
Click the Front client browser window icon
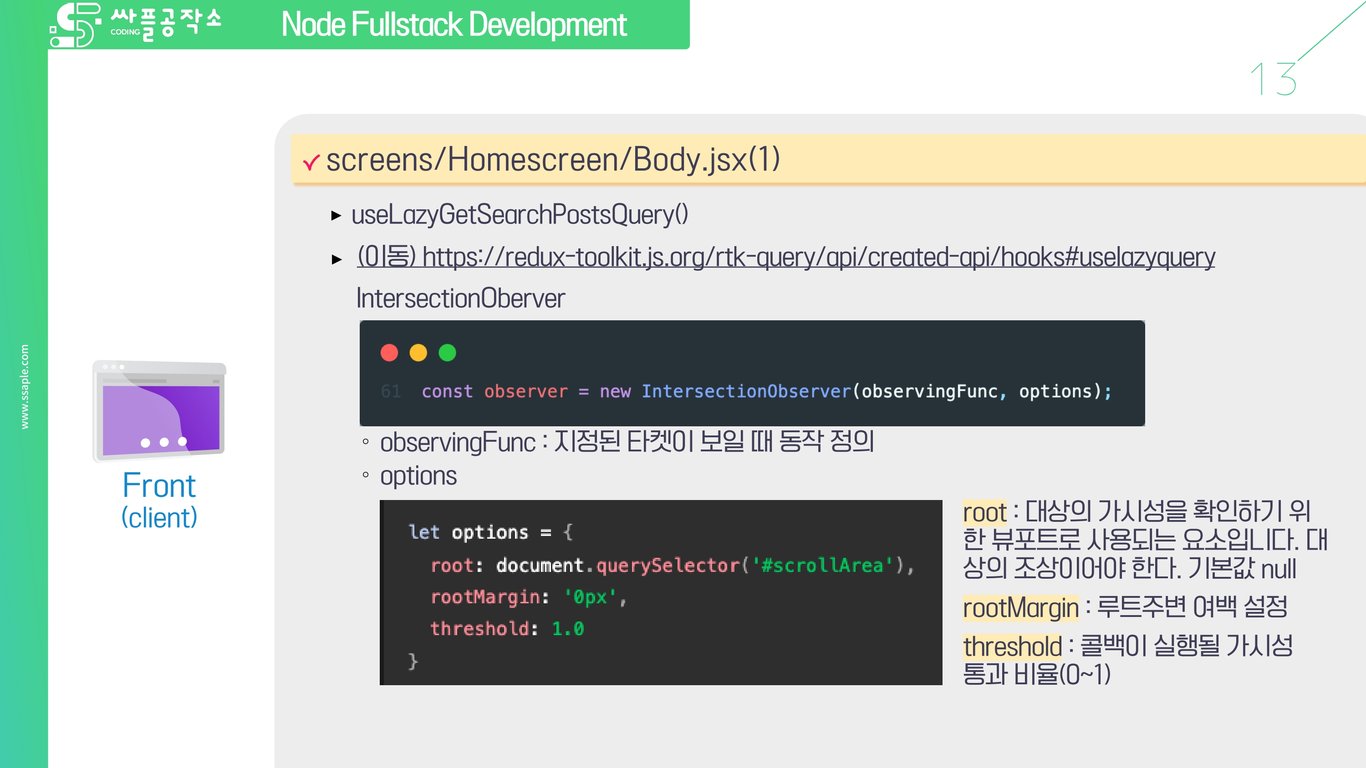(159, 411)
